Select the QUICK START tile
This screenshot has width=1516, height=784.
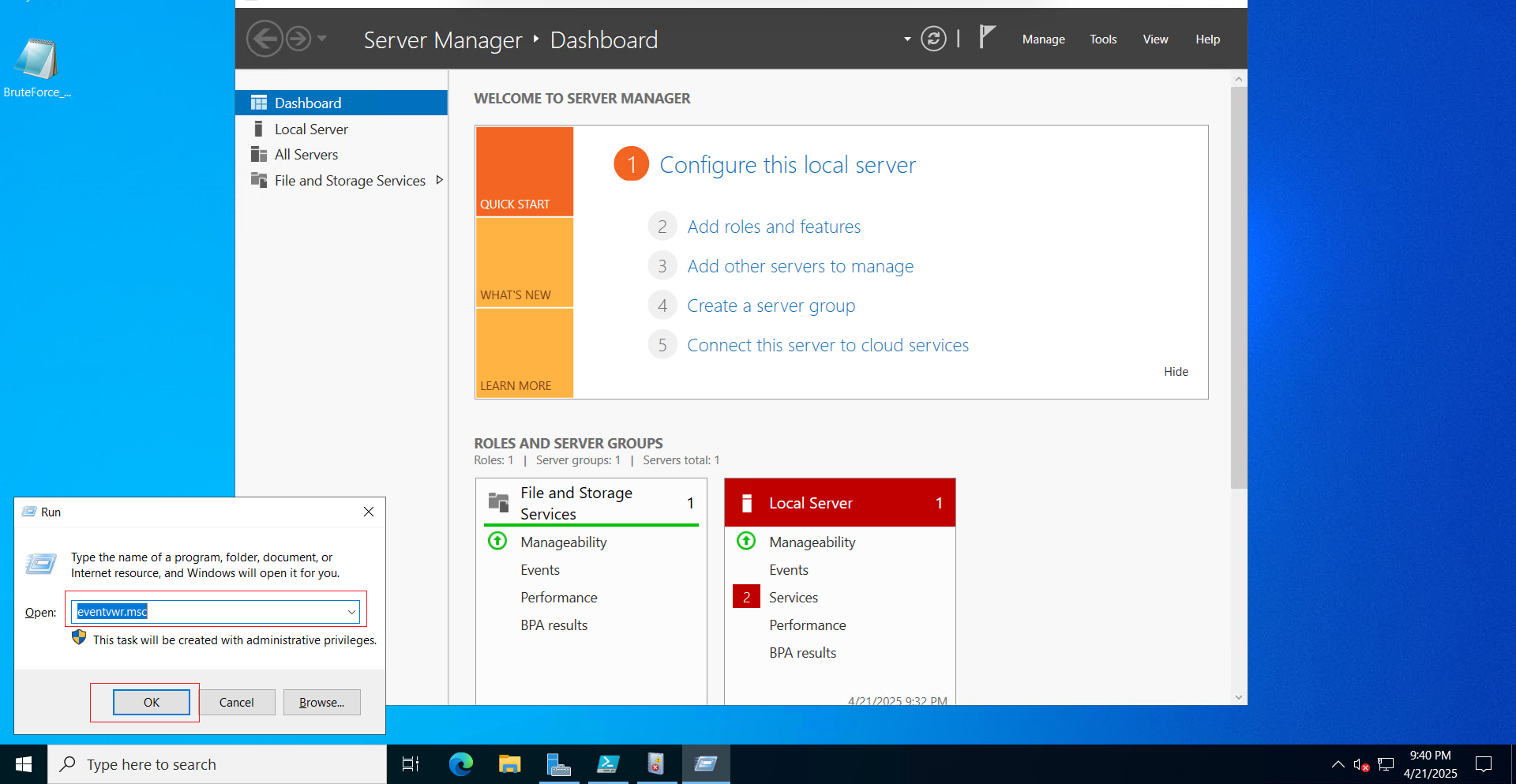(x=524, y=171)
